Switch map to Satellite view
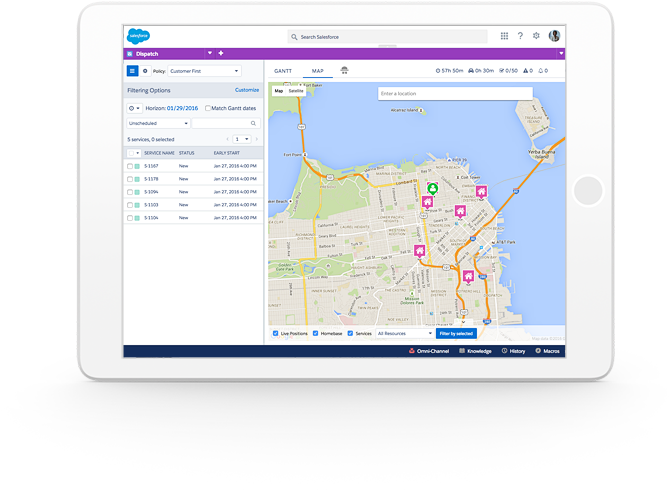669x490 pixels. point(296,91)
